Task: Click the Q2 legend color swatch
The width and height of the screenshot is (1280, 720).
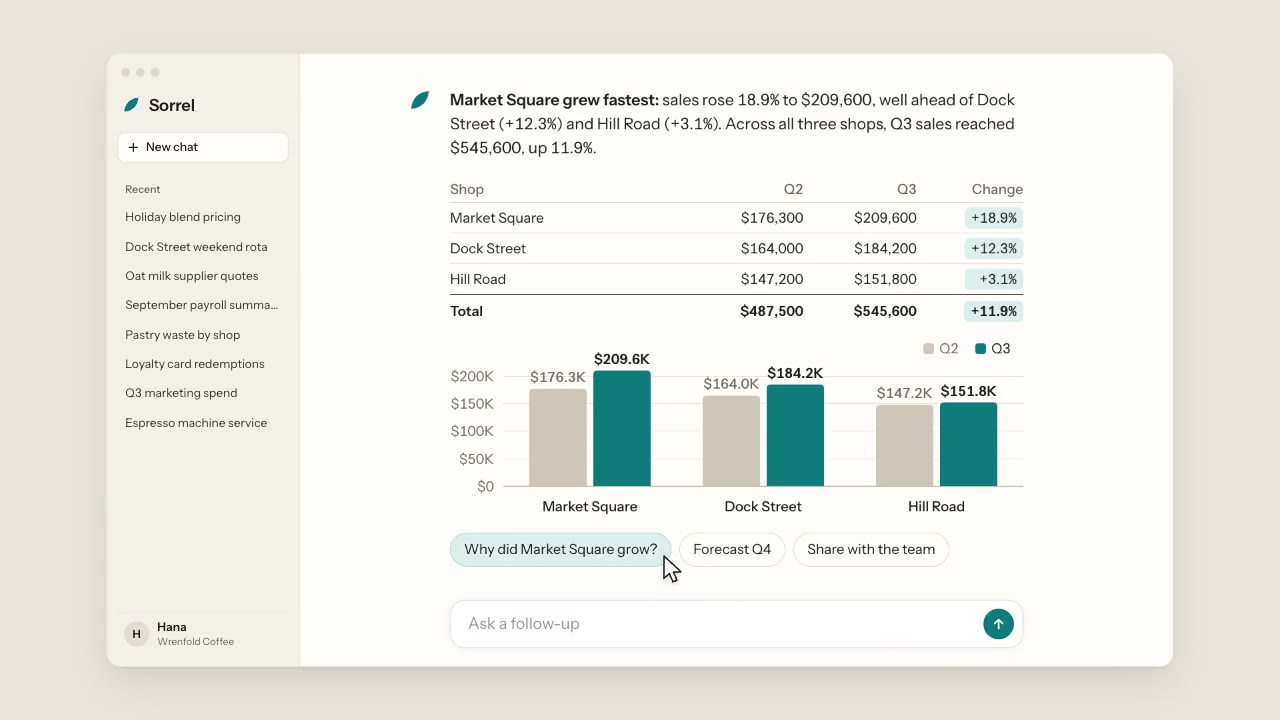Action: pyautogui.click(x=928, y=349)
